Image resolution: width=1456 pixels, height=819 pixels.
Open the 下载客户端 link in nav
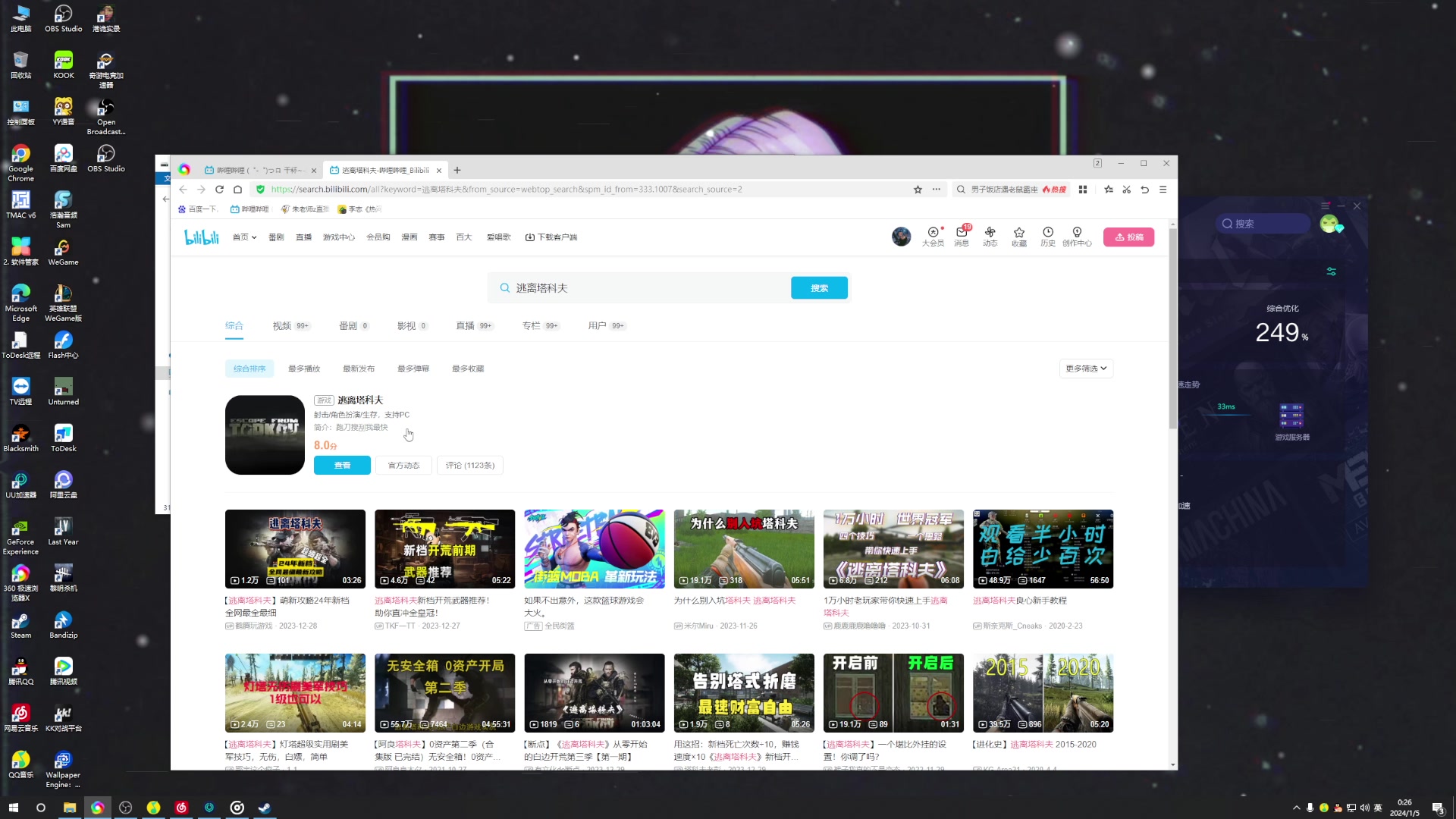(x=551, y=237)
